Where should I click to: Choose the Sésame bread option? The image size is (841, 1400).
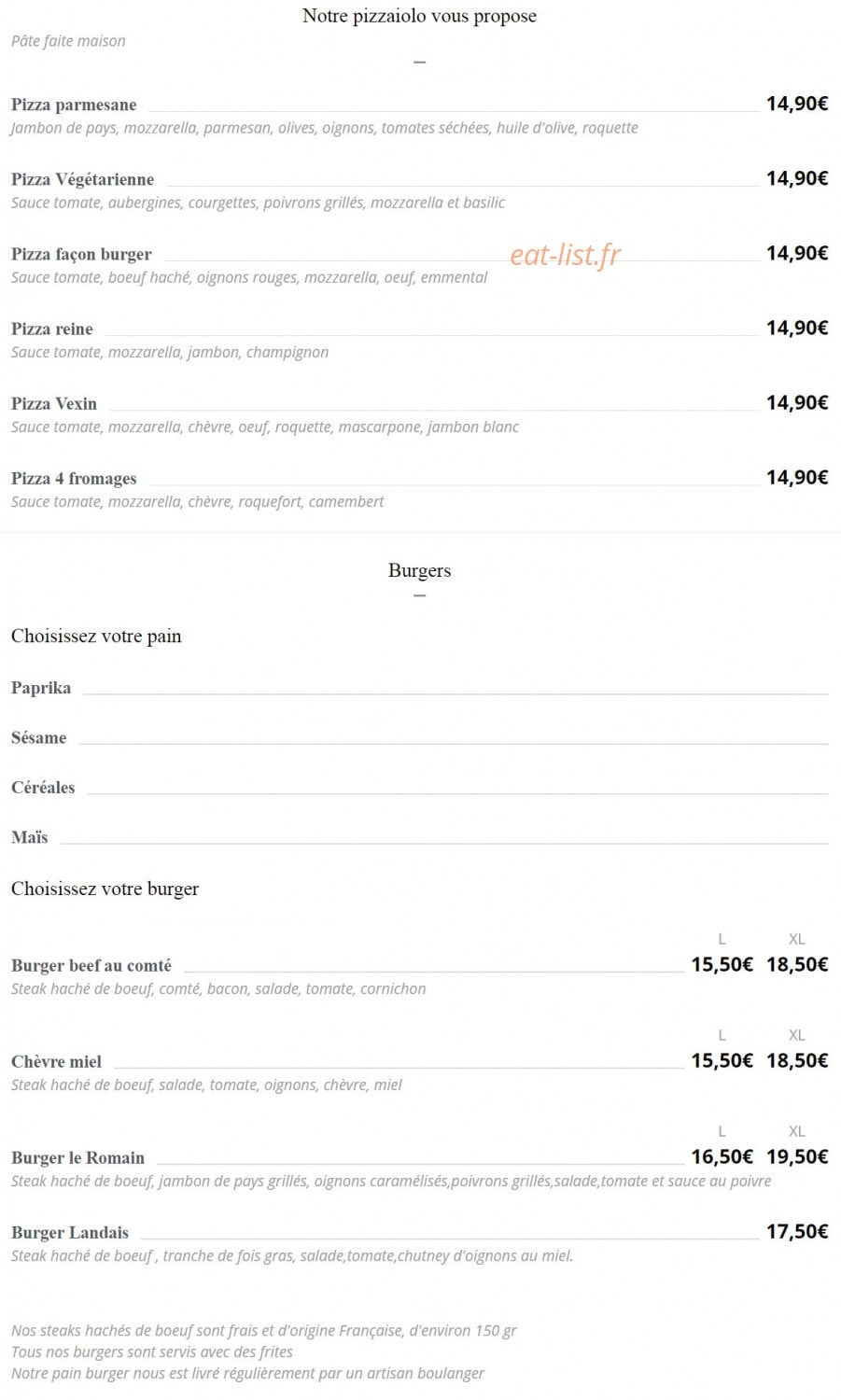pos(39,737)
